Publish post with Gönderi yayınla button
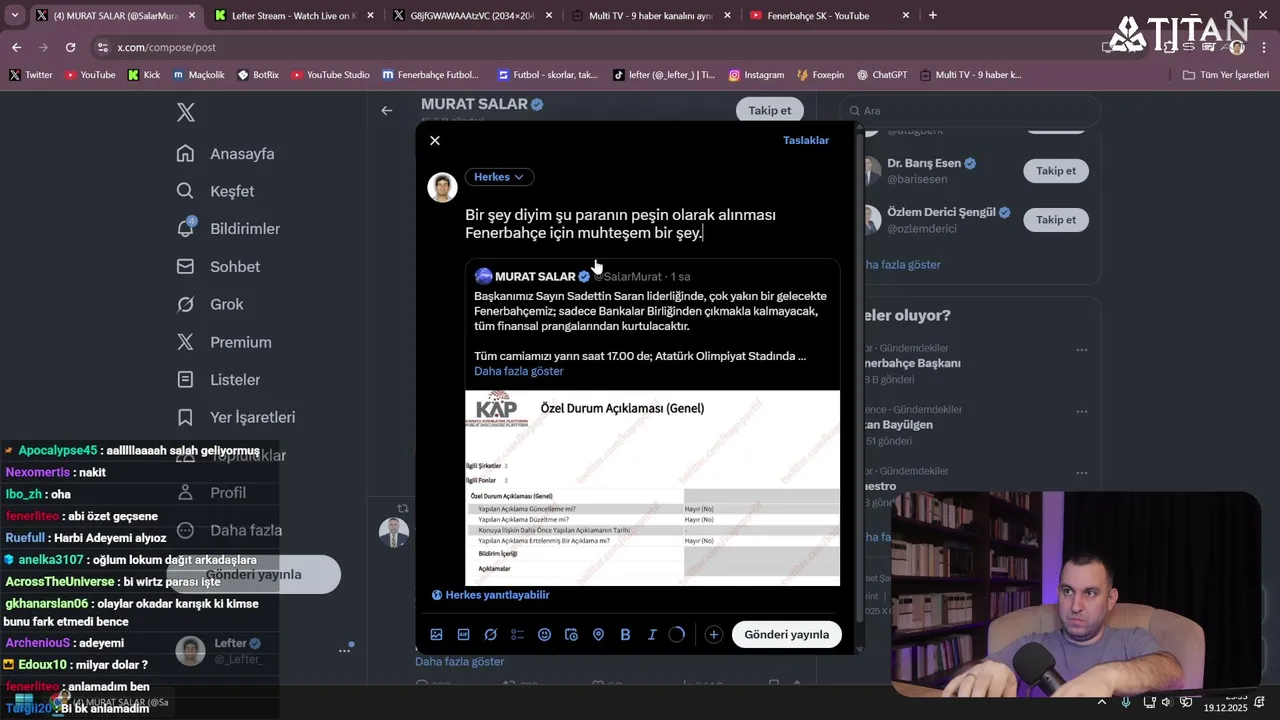 [x=786, y=635]
